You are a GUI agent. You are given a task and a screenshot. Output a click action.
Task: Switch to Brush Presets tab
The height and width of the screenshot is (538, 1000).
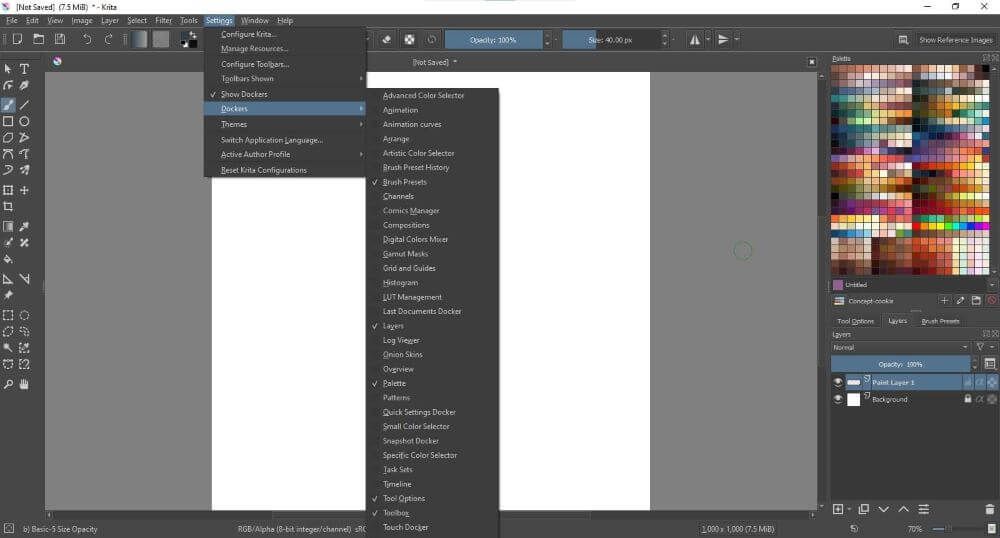(x=940, y=321)
